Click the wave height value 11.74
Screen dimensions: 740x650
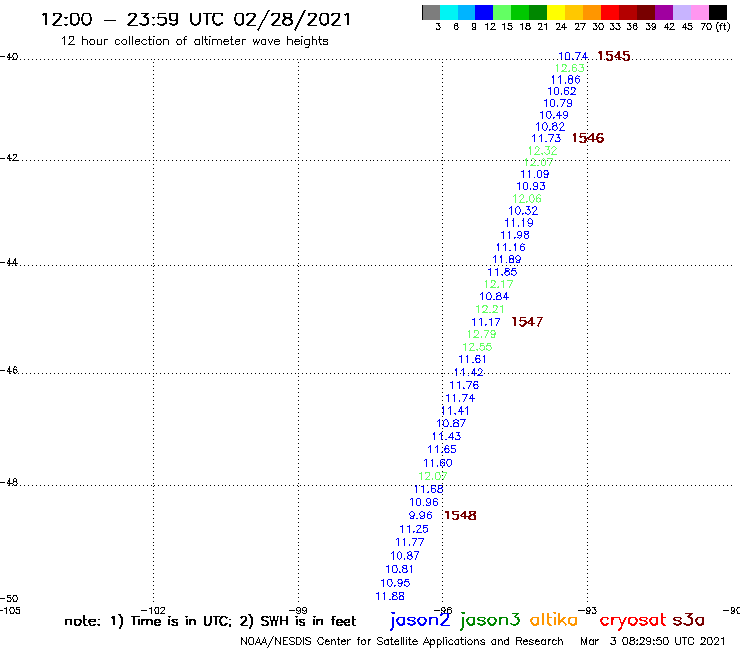pos(460,398)
